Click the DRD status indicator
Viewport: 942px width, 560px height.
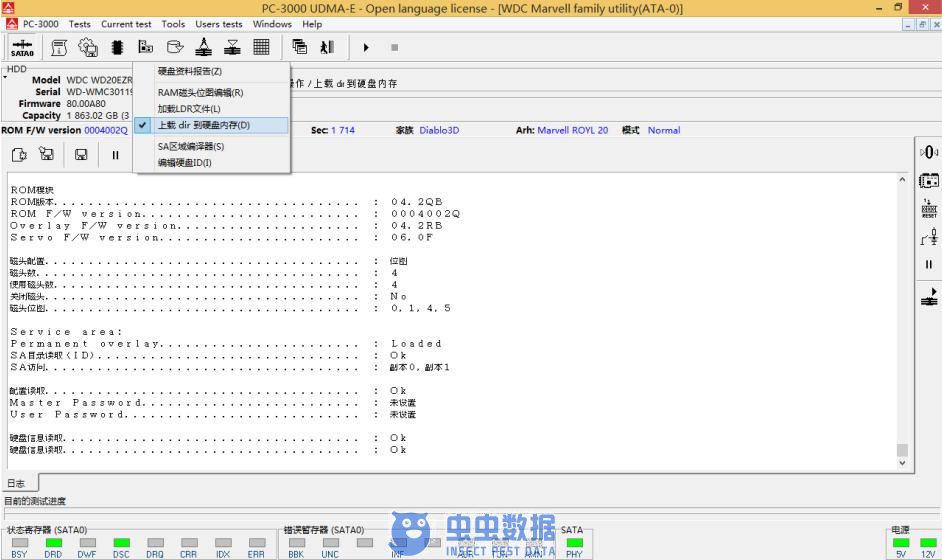tap(53, 543)
